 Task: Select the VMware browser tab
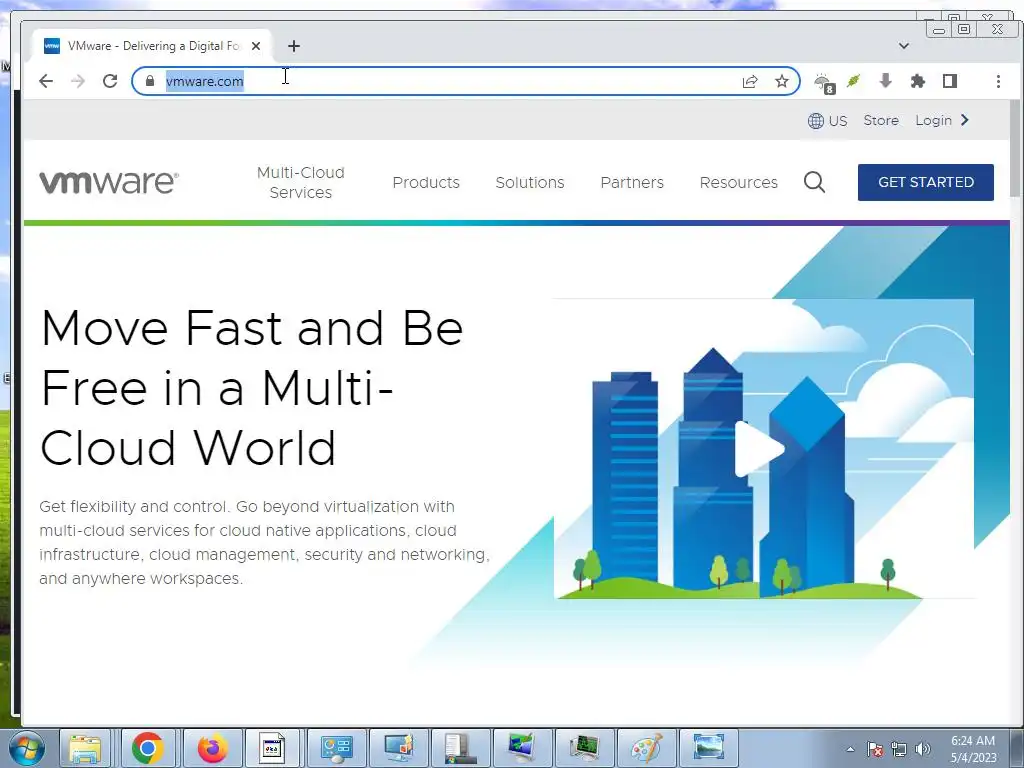tap(153, 46)
